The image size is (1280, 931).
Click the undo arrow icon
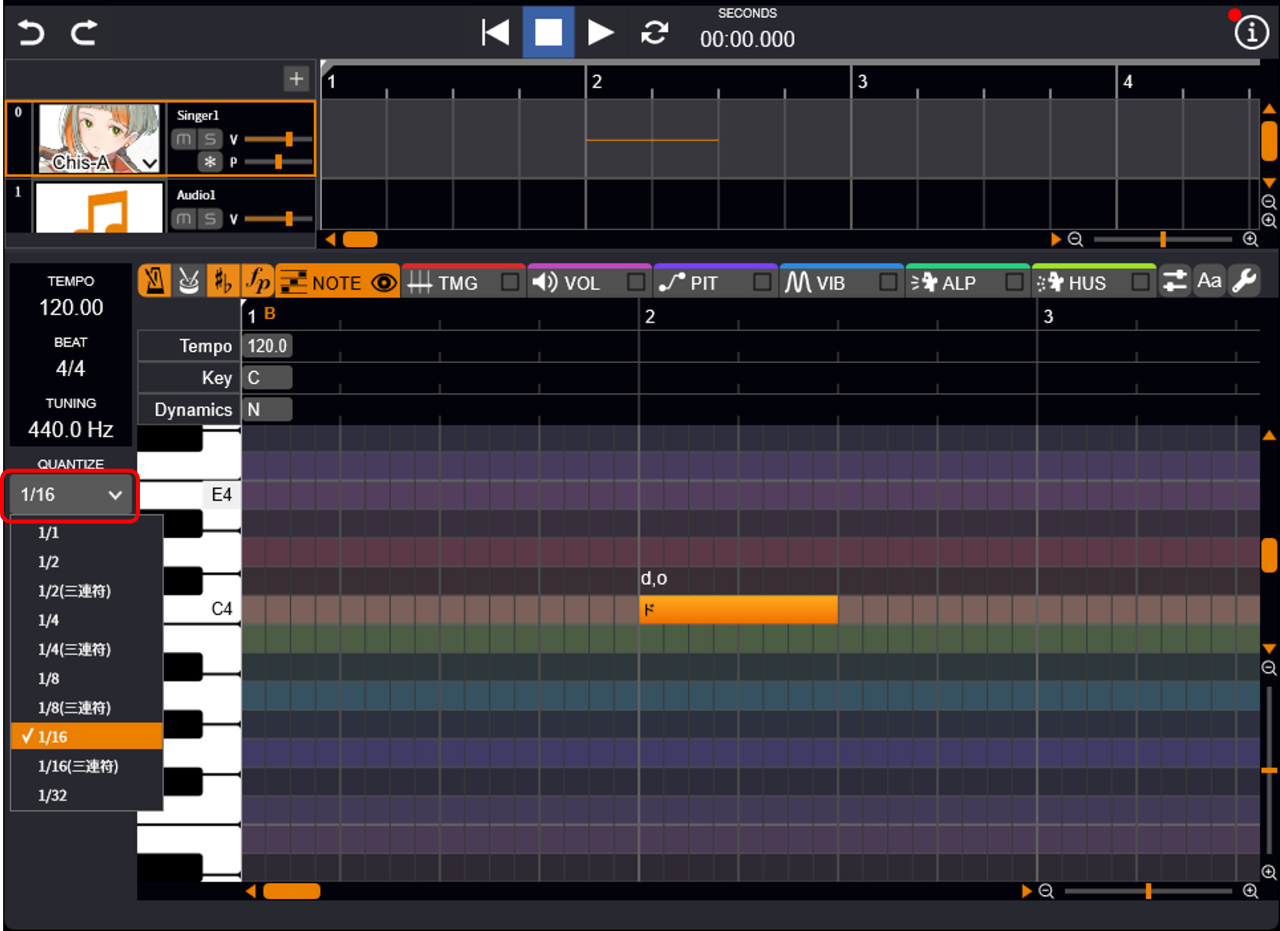(x=31, y=33)
